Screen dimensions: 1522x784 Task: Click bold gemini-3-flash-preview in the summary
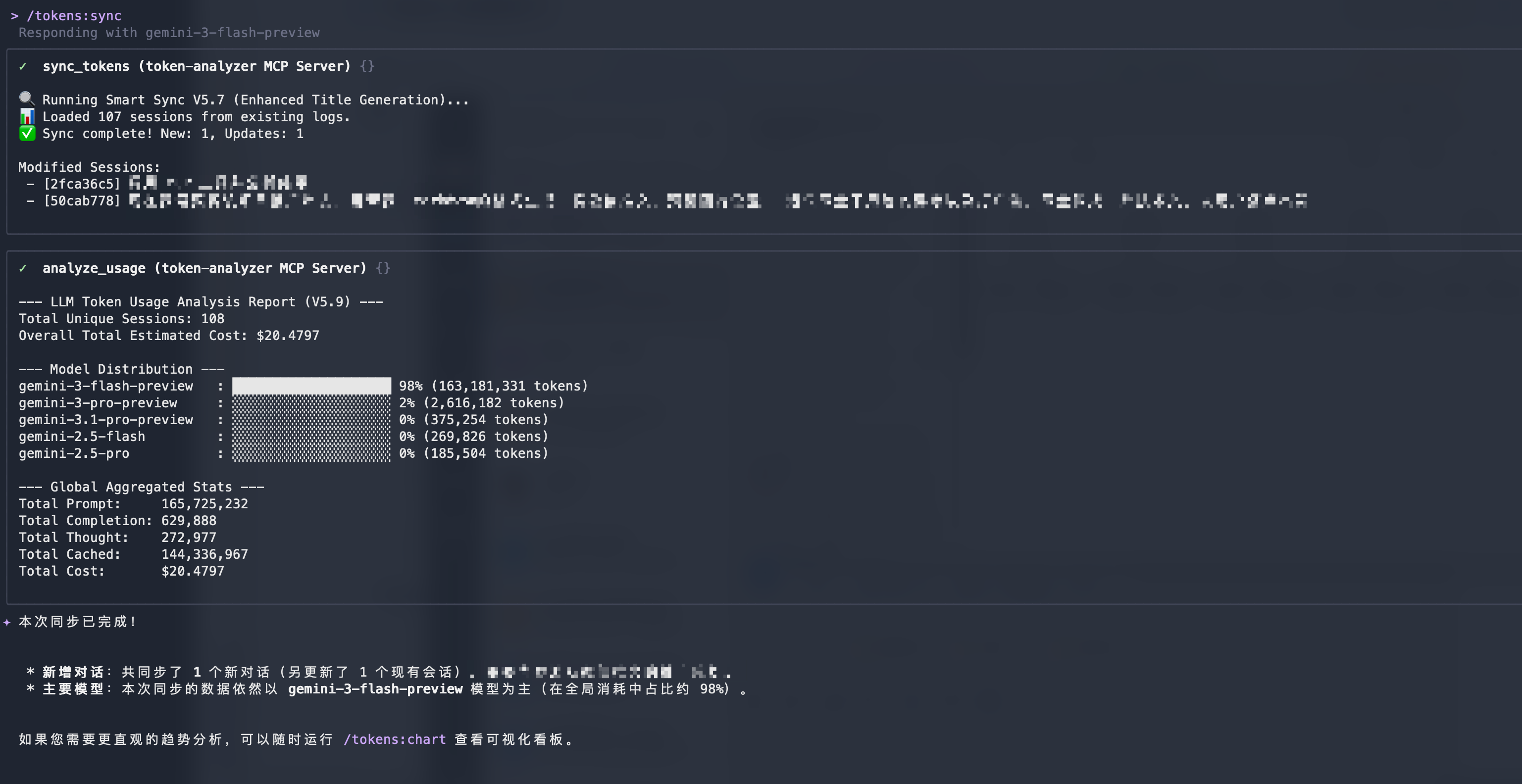point(375,689)
